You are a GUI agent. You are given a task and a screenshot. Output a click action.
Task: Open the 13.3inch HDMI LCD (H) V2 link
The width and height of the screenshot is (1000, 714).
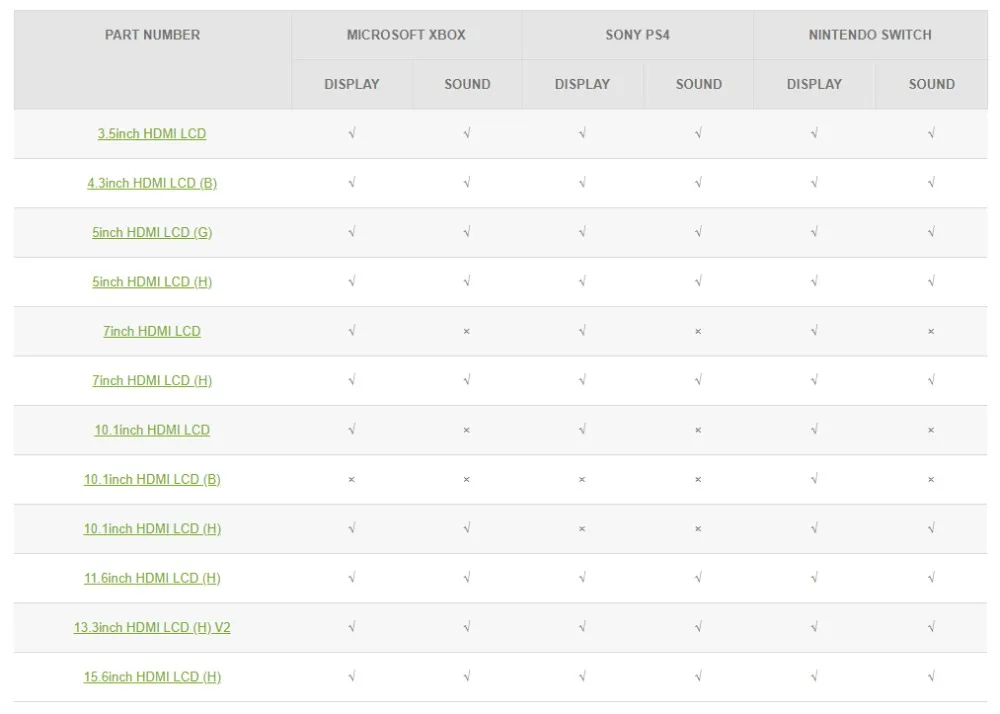(152, 627)
